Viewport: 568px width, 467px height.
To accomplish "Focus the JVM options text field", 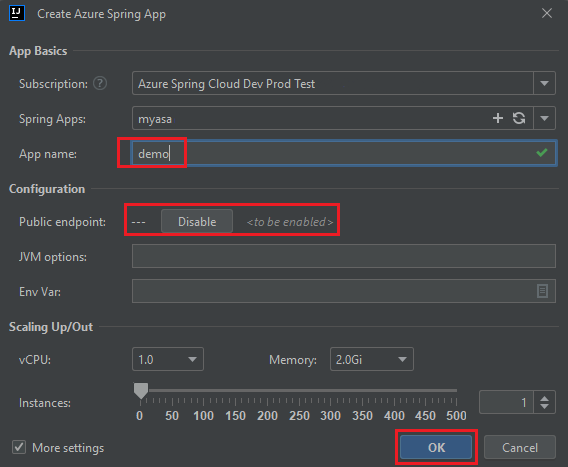I will coord(344,256).
